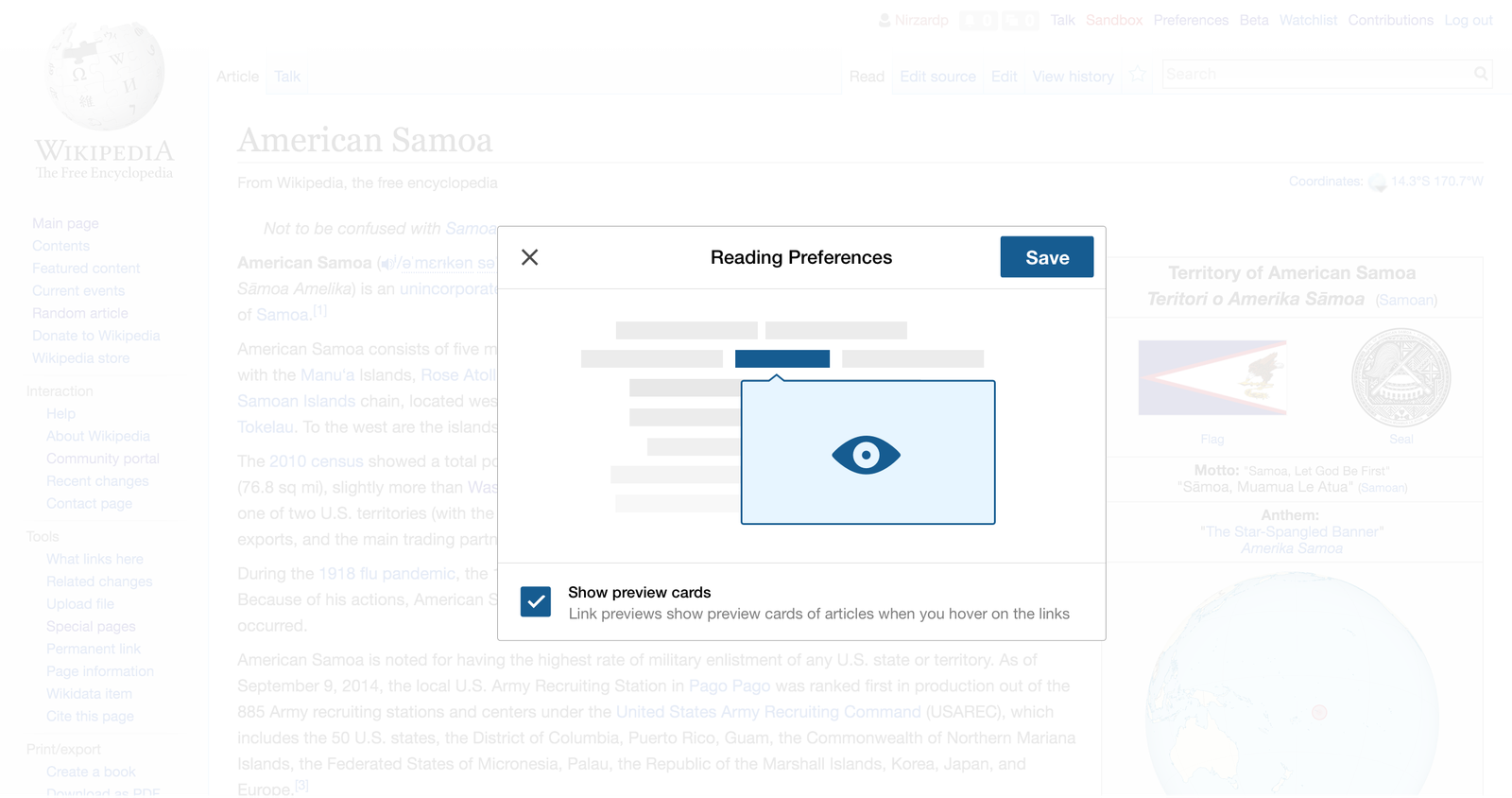The height and width of the screenshot is (798, 1512).
Task: Open the American Samoa flag image
Action: click(x=1212, y=378)
